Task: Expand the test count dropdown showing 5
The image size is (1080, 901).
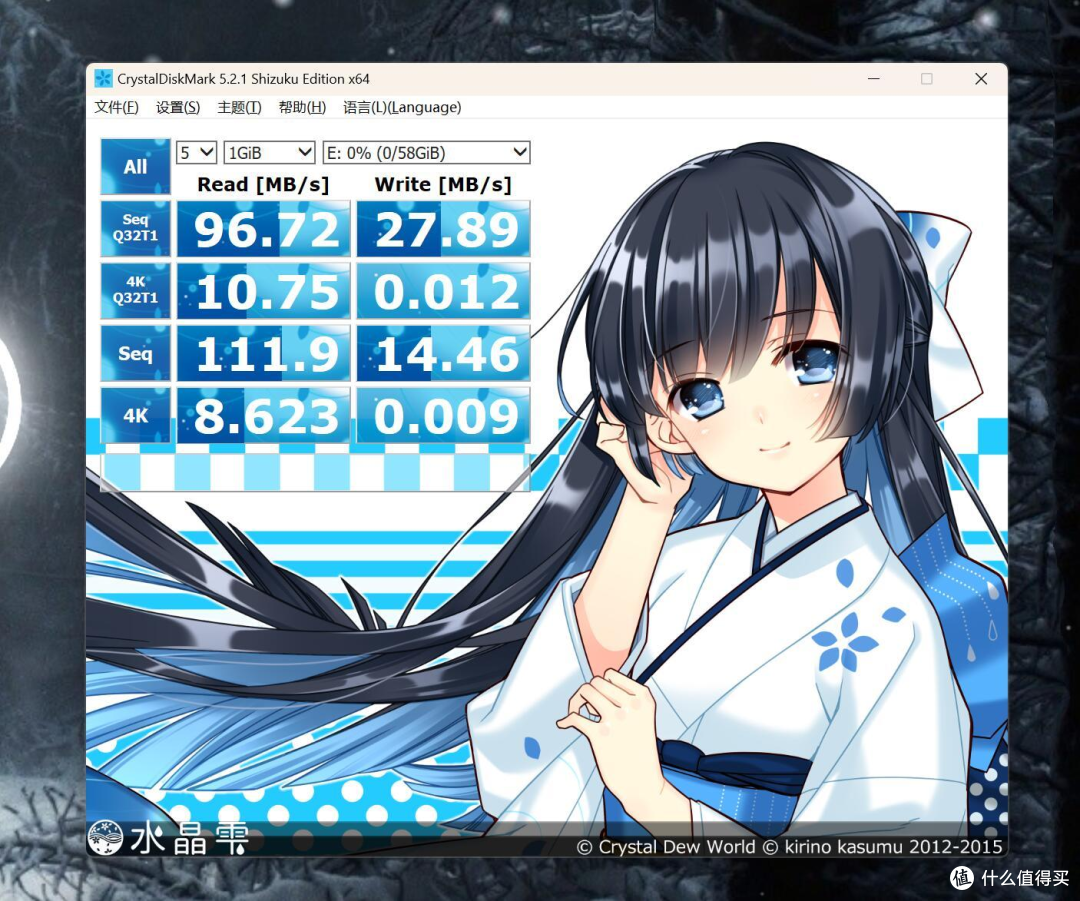Action: click(x=197, y=153)
